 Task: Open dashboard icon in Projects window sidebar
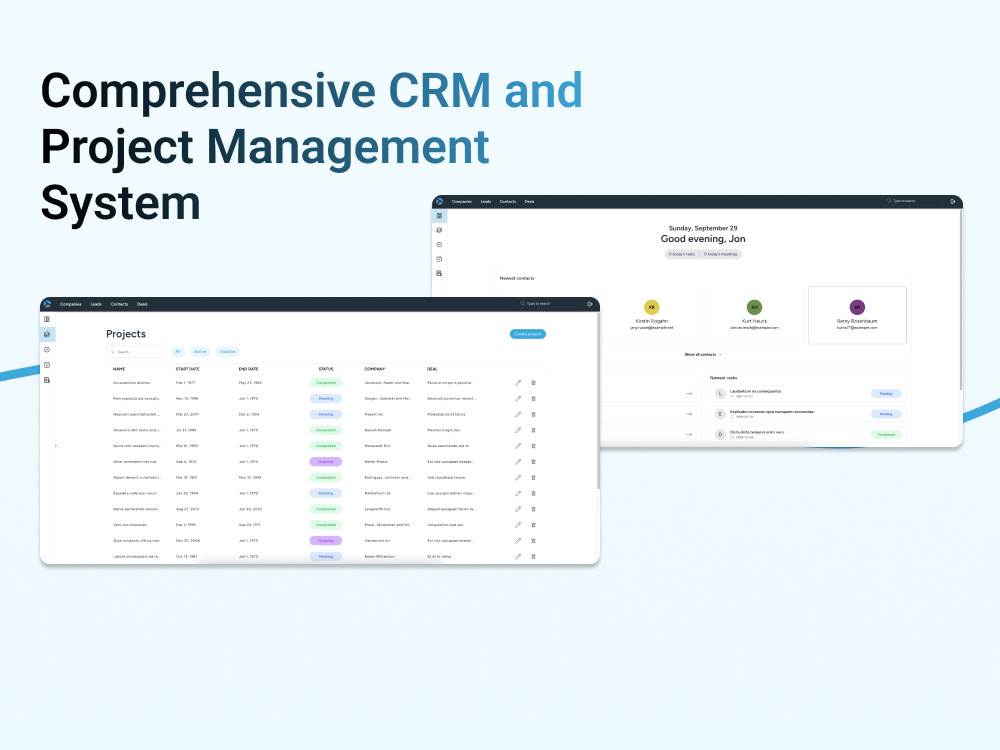(47, 319)
